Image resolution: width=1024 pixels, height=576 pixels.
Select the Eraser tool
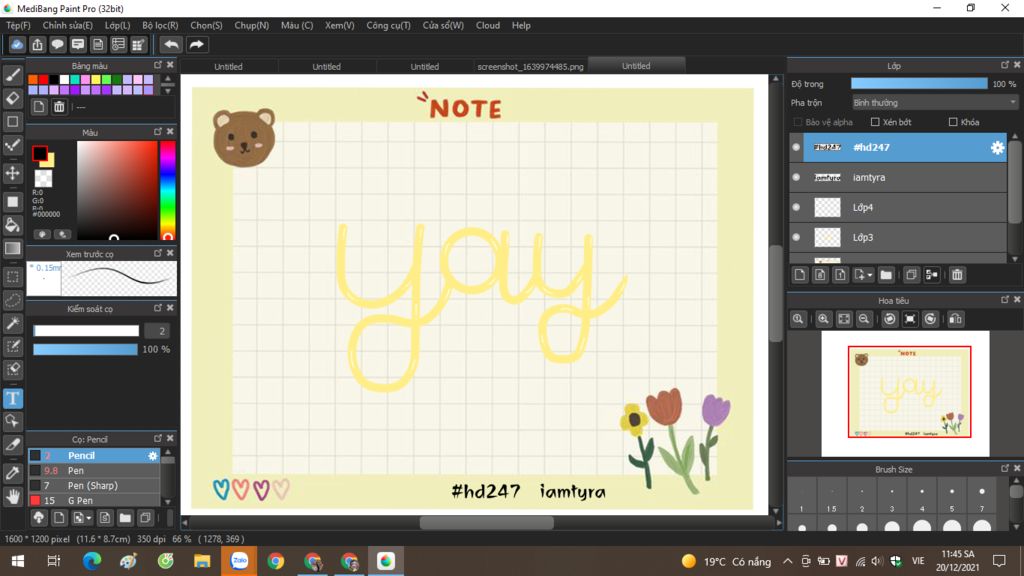pyautogui.click(x=12, y=99)
